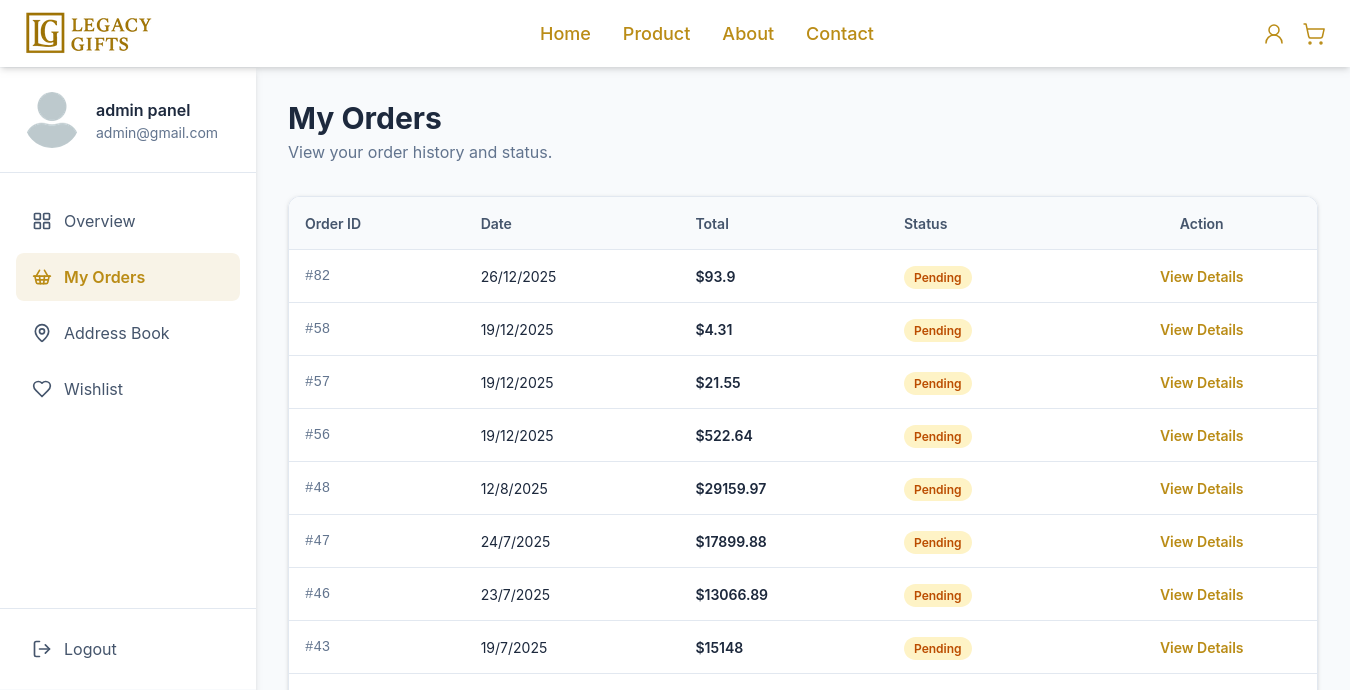View details for order #47
The height and width of the screenshot is (690, 1350).
click(x=1201, y=542)
